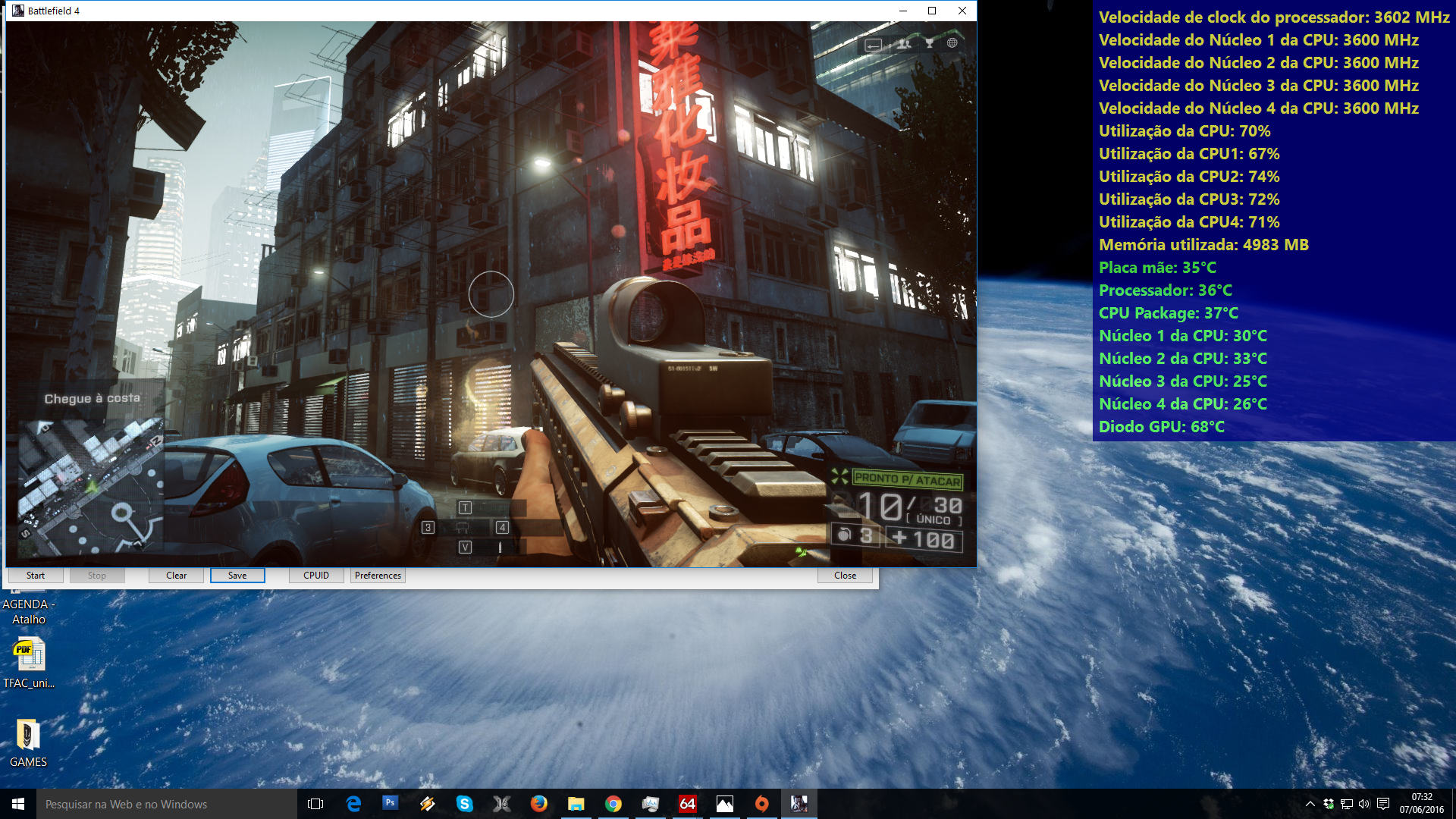Click the 'Diodo GPU: 68°C' OSD line

1161,427
